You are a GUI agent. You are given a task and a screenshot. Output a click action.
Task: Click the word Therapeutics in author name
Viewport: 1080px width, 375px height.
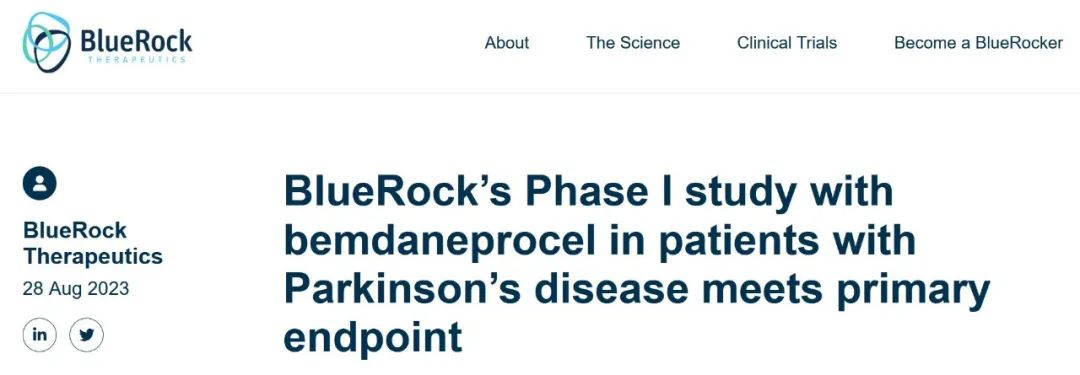[92, 256]
